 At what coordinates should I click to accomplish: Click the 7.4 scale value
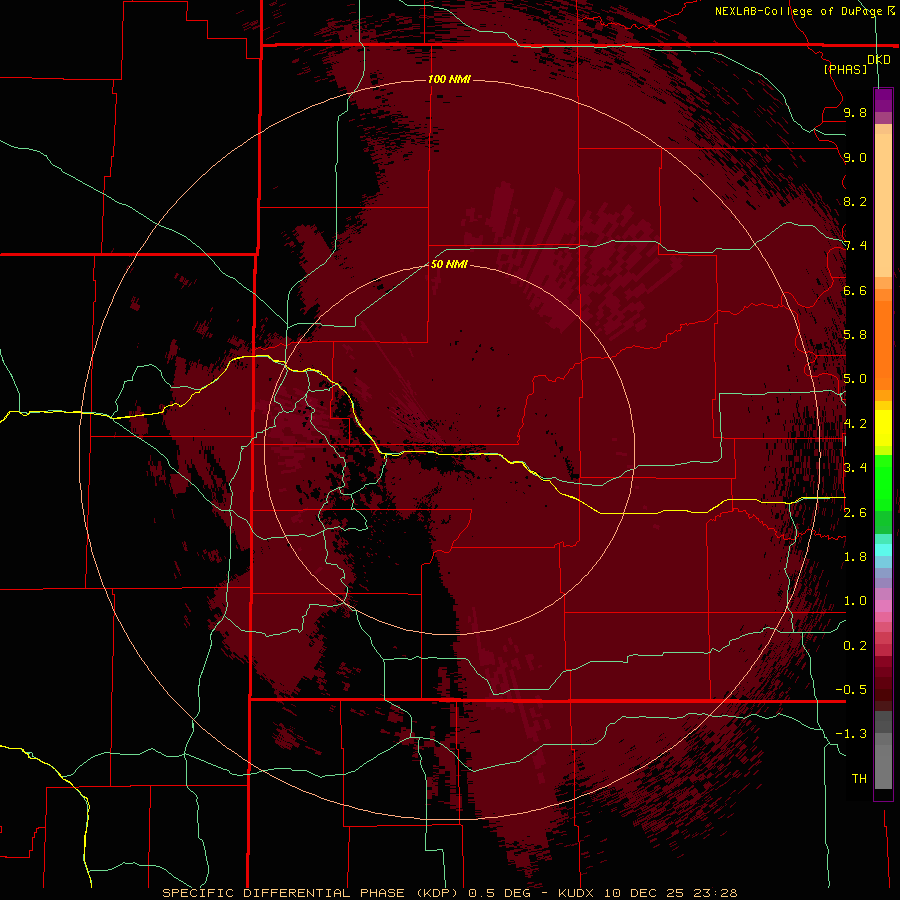[x=855, y=246]
